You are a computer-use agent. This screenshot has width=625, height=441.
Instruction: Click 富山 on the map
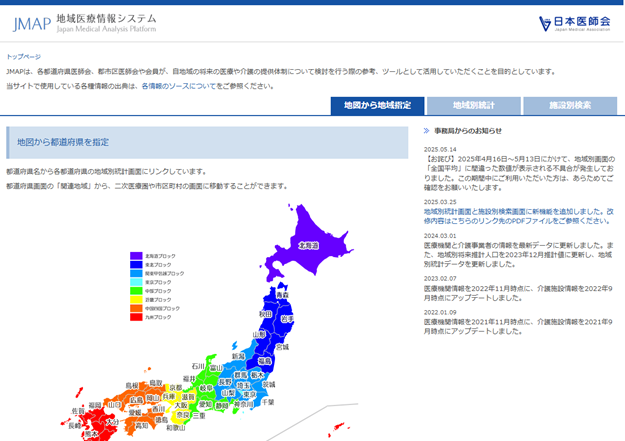[x=216, y=368]
